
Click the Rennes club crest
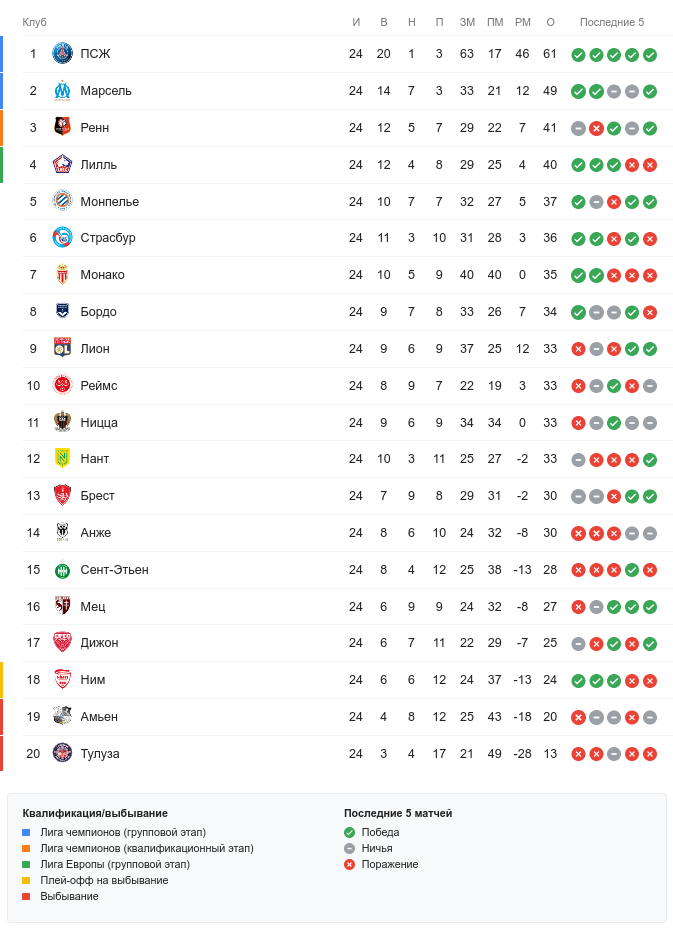pos(63,128)
